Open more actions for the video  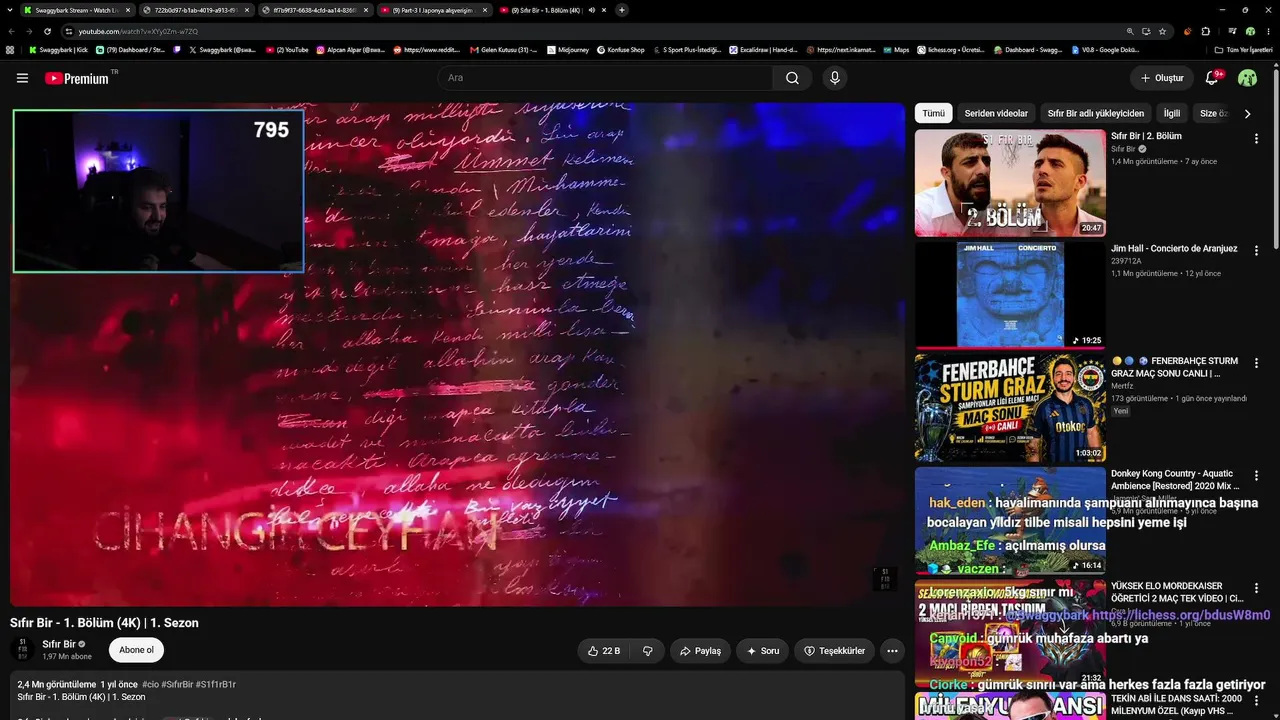click(892, 651)
